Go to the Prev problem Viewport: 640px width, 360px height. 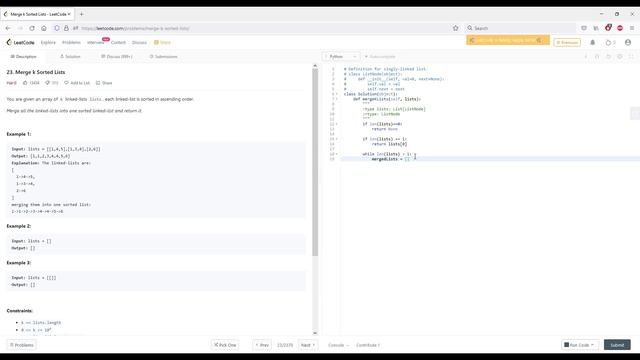tap(262, 345)
